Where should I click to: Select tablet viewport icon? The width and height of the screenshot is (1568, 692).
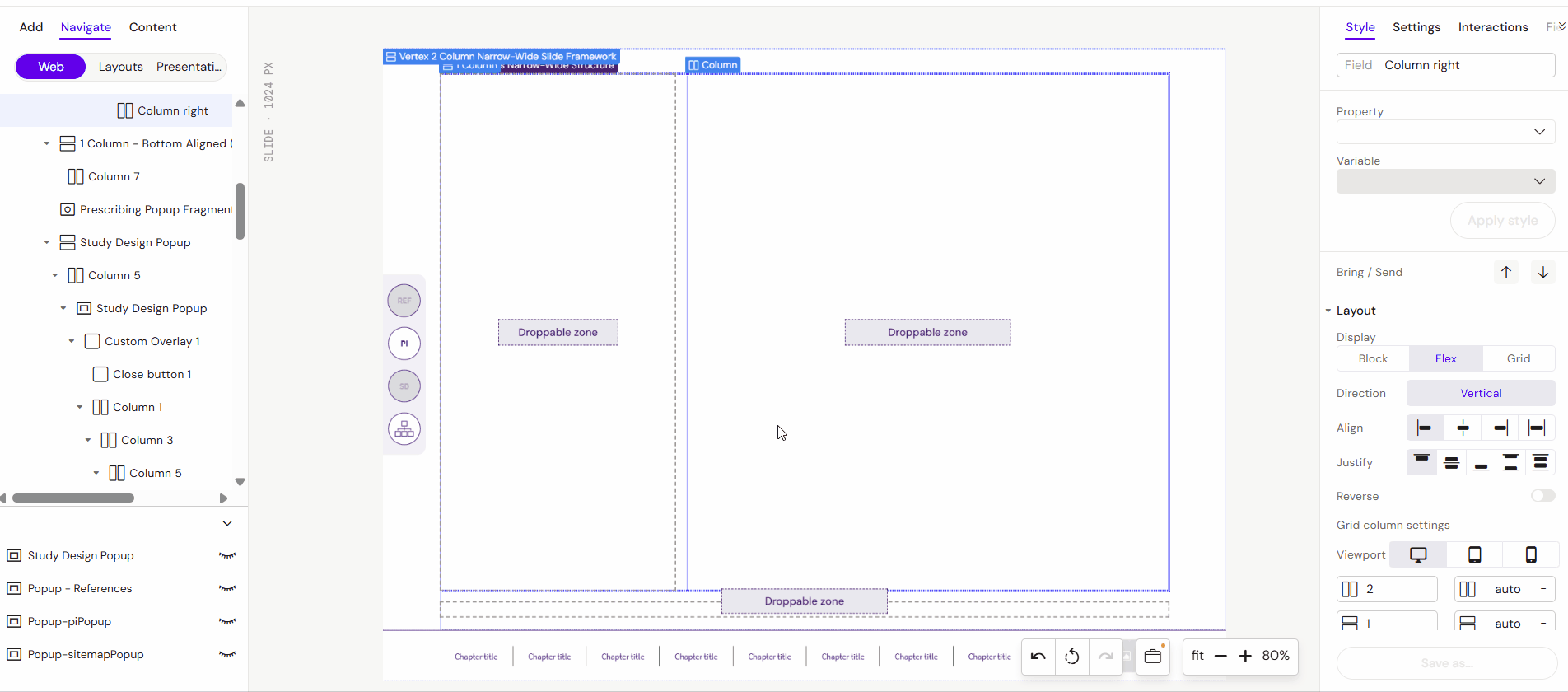click(x=1475, y=554)
